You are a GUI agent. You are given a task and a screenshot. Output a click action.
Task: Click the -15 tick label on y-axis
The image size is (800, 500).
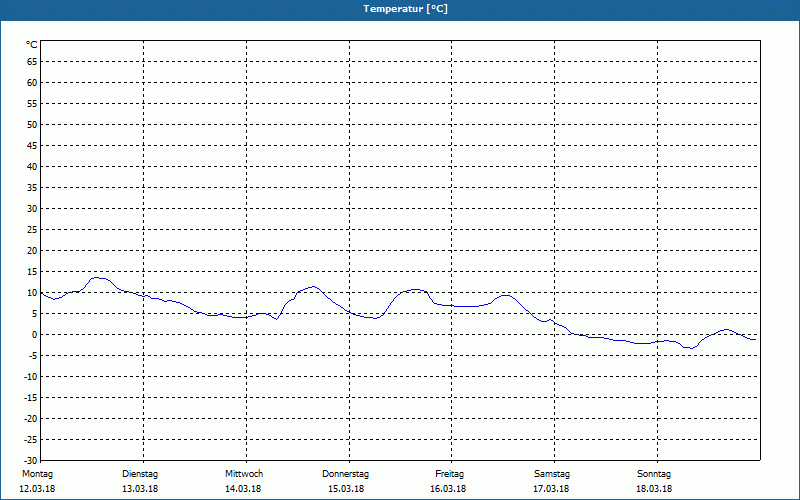pyautogui.click(x=30, y=398)
